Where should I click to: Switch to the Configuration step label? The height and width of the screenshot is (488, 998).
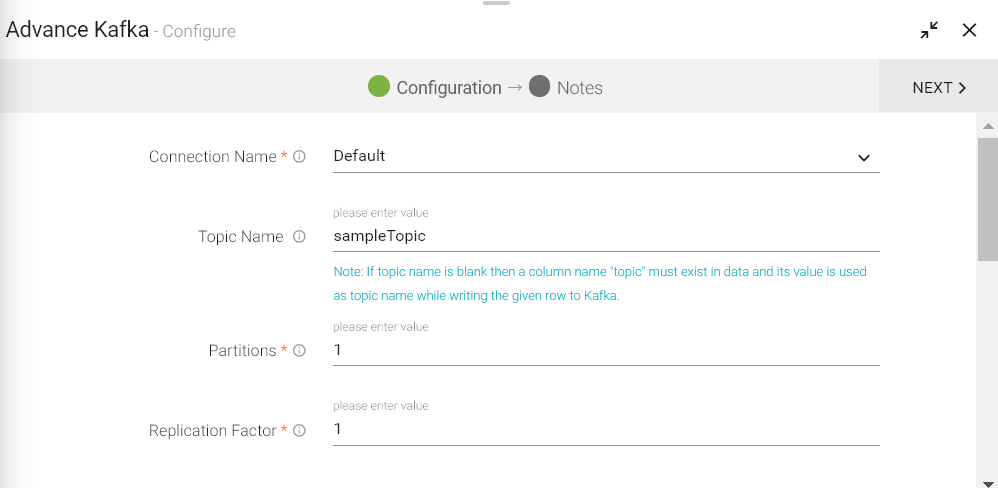[x=448, y=88]
